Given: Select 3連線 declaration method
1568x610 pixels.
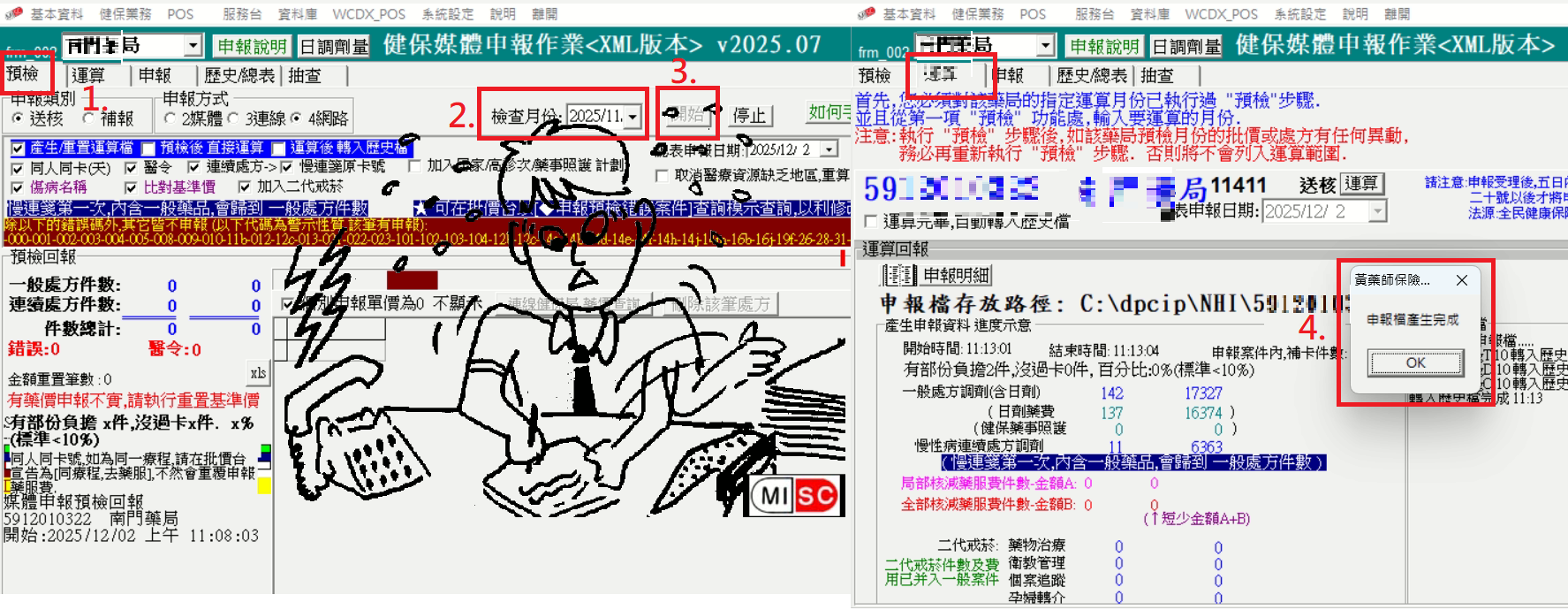Looking at the screenshot, I should 232,118.
